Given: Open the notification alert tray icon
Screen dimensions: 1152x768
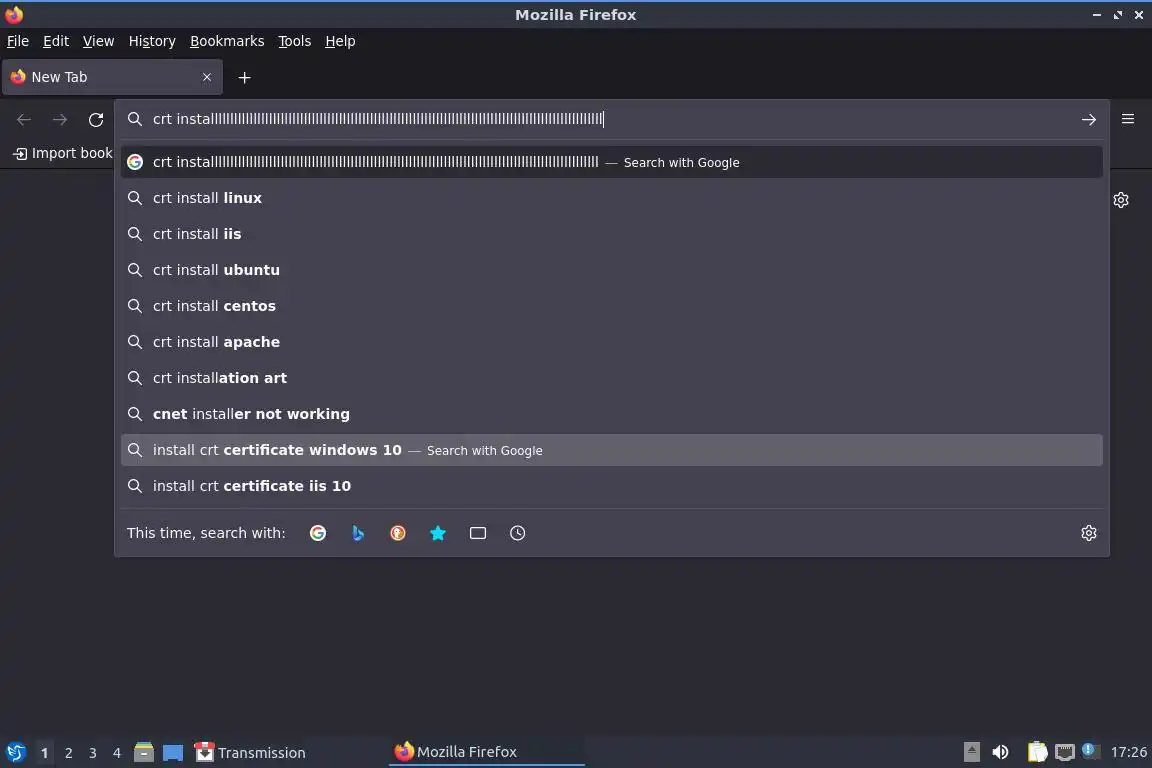Looking at the screenshot, I should pos(1089,750).
